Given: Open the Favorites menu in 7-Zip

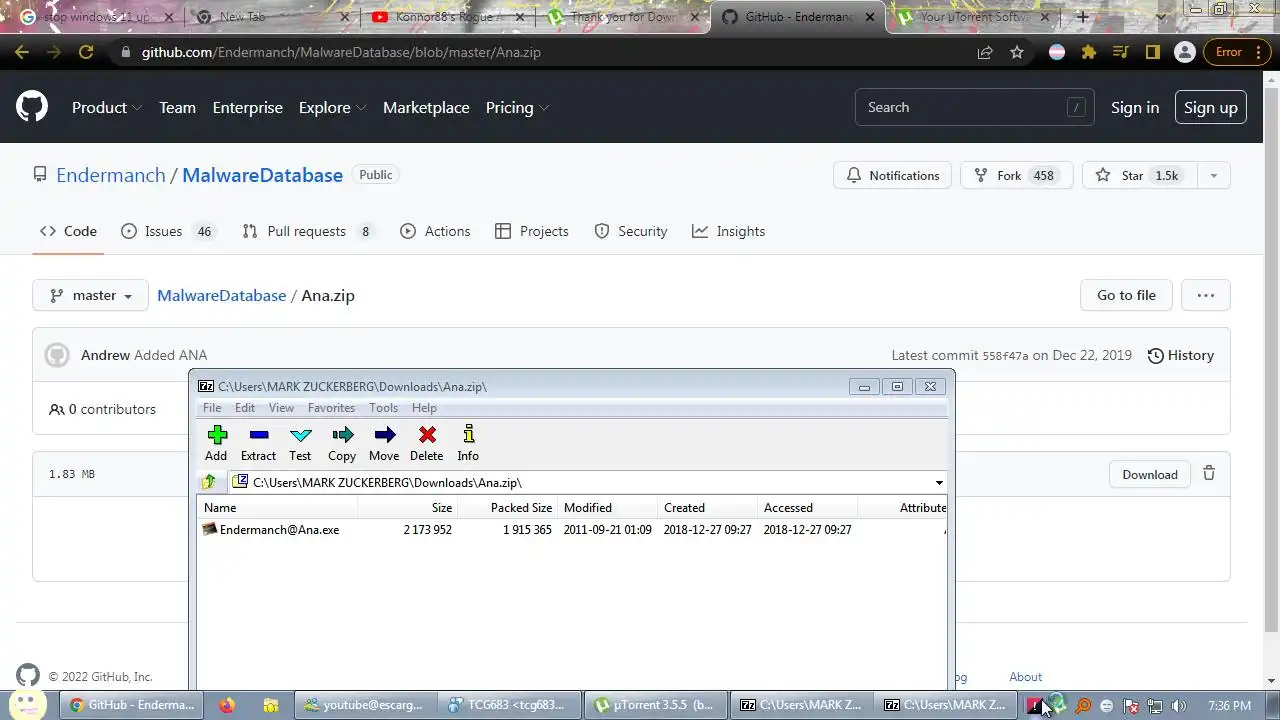Looking at the screenshot, I should click(x=331, y=407).
